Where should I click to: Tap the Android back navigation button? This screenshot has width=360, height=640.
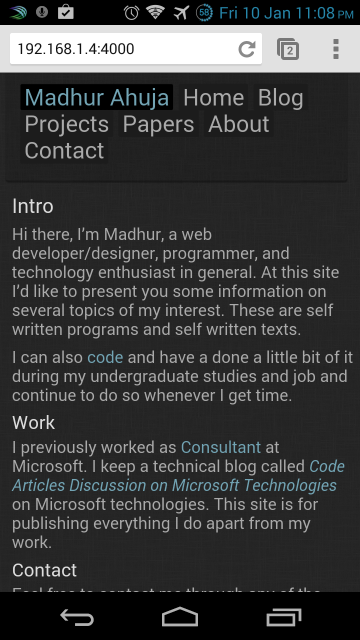point(77,617)
